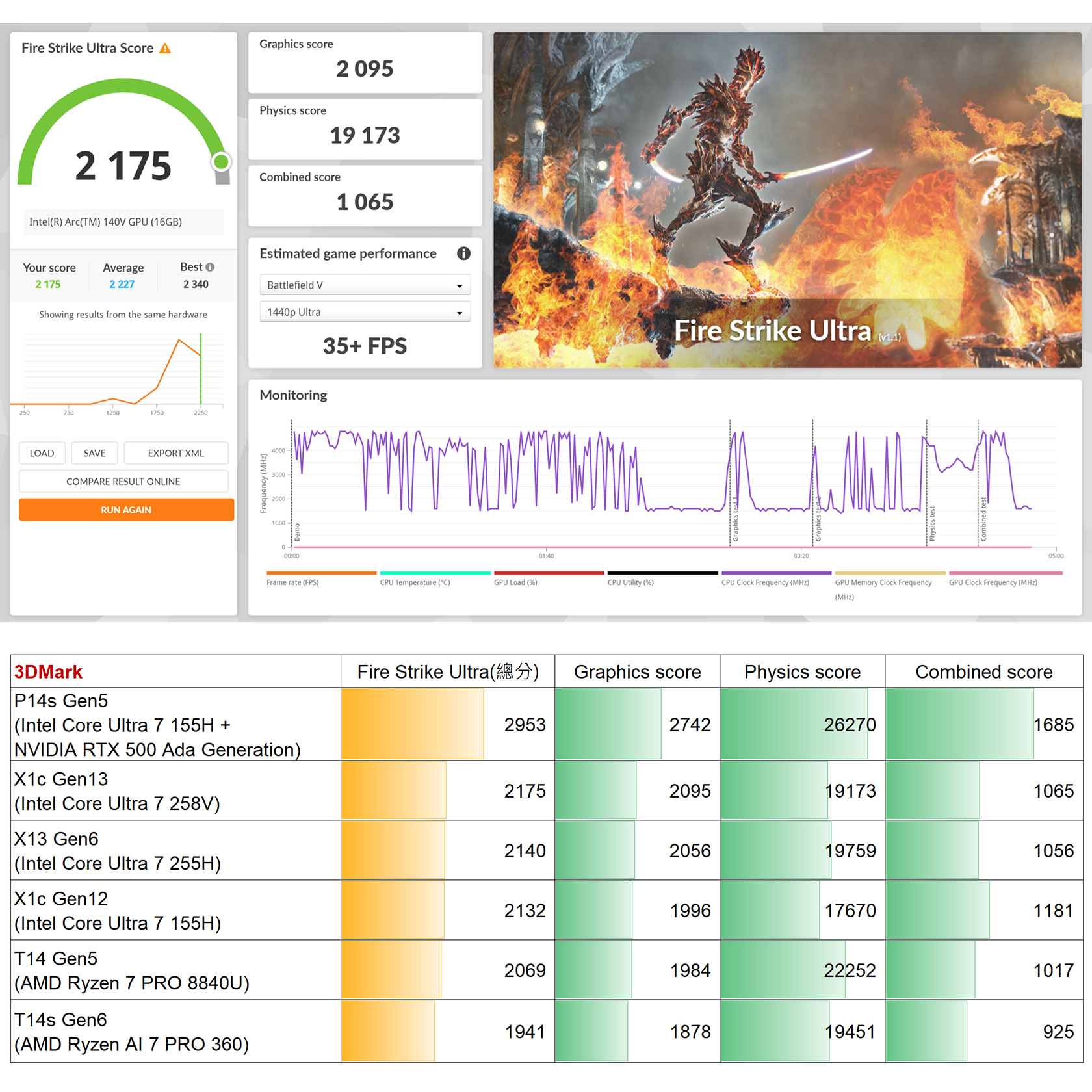Click the Fire Strike Ultra banner image
Screen dimensions: 1092x1092
[787, 200]
